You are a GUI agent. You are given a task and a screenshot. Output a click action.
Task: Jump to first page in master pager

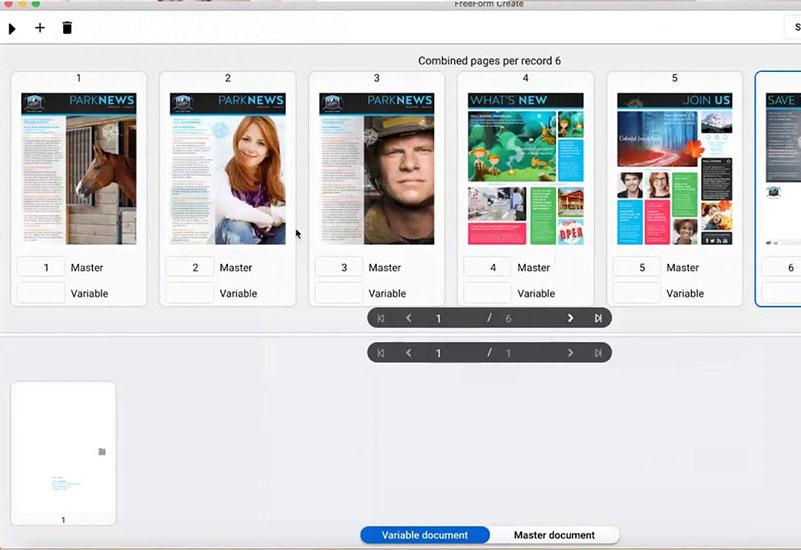pyautogui.click(x=380, y=318)
